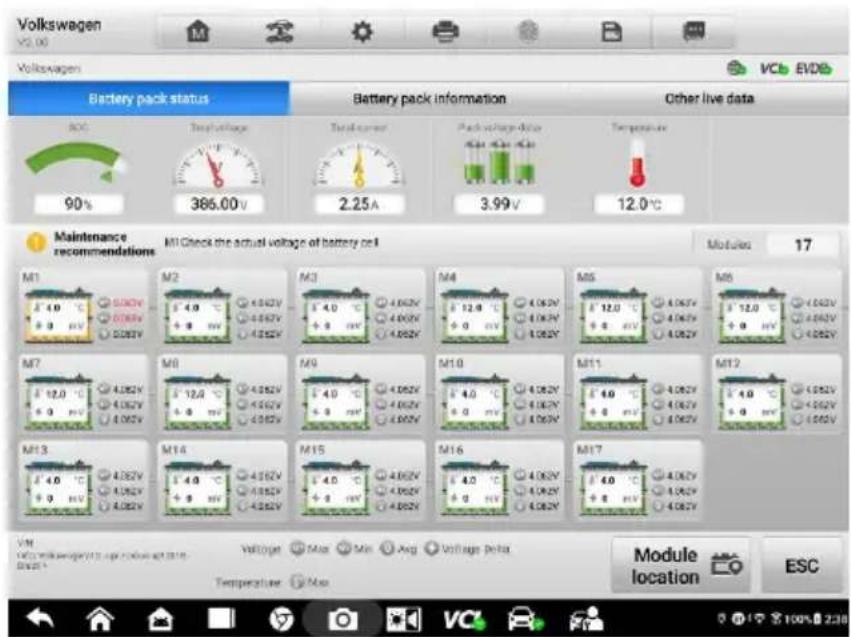851x637 pixels.
Task: Tap the media/video icon in bottom bar
Action: [x=403, y=619]
